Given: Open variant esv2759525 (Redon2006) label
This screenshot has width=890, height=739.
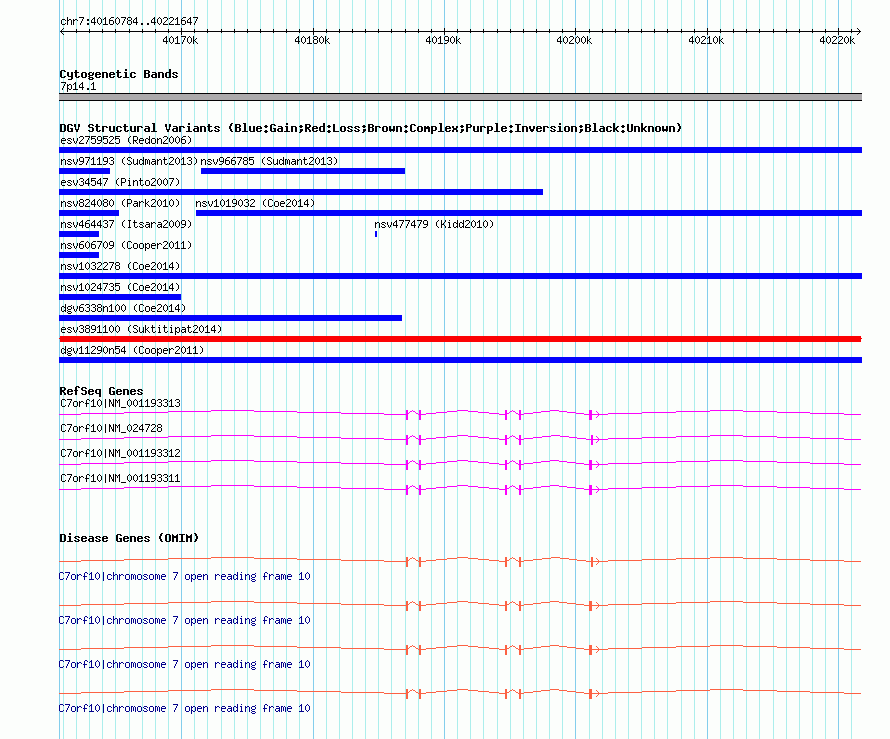Looking at the screenshot, I should pos(126,140).
